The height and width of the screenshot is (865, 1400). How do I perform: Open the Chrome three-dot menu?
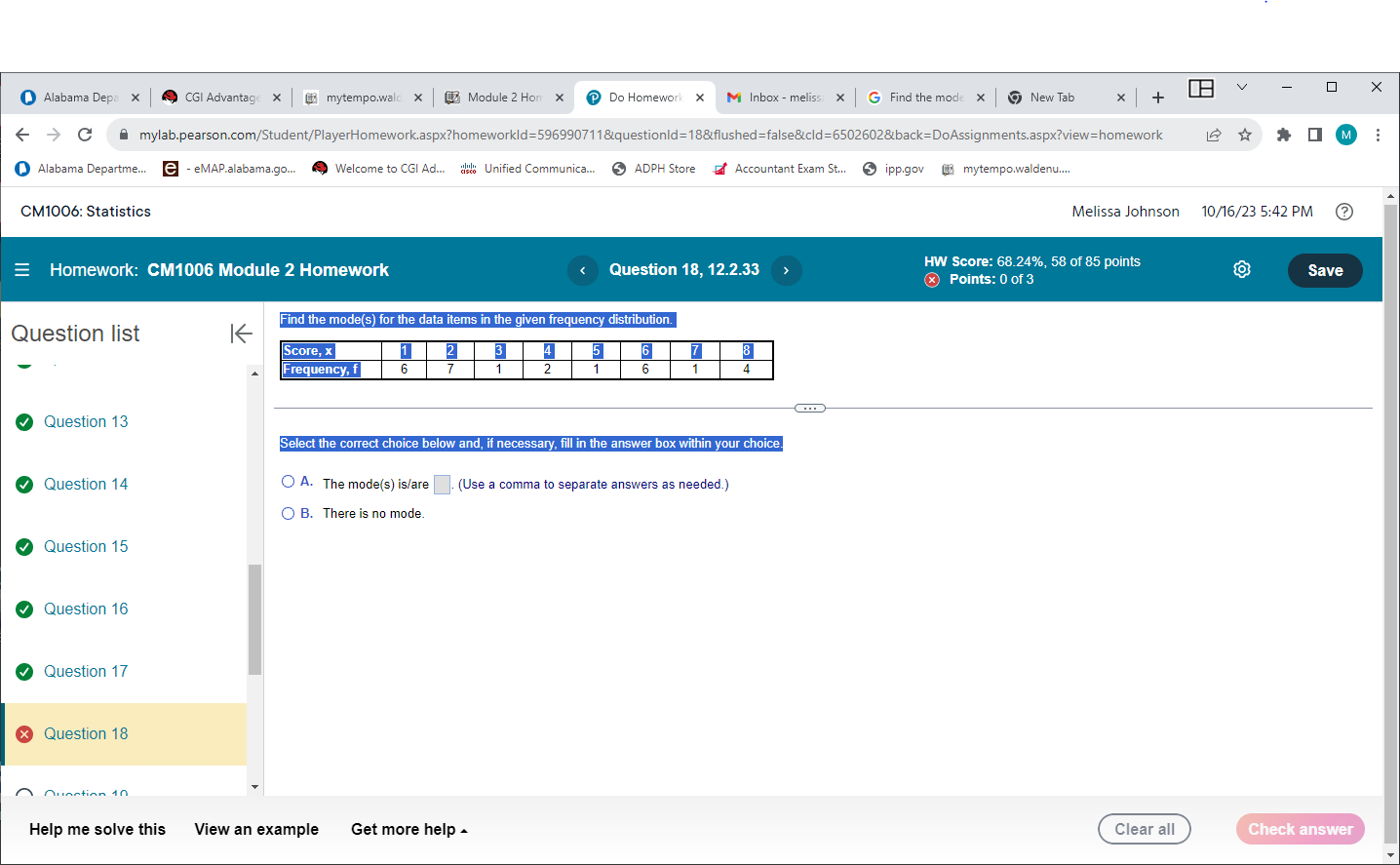pyautogui.click(x=1378, y=135)
